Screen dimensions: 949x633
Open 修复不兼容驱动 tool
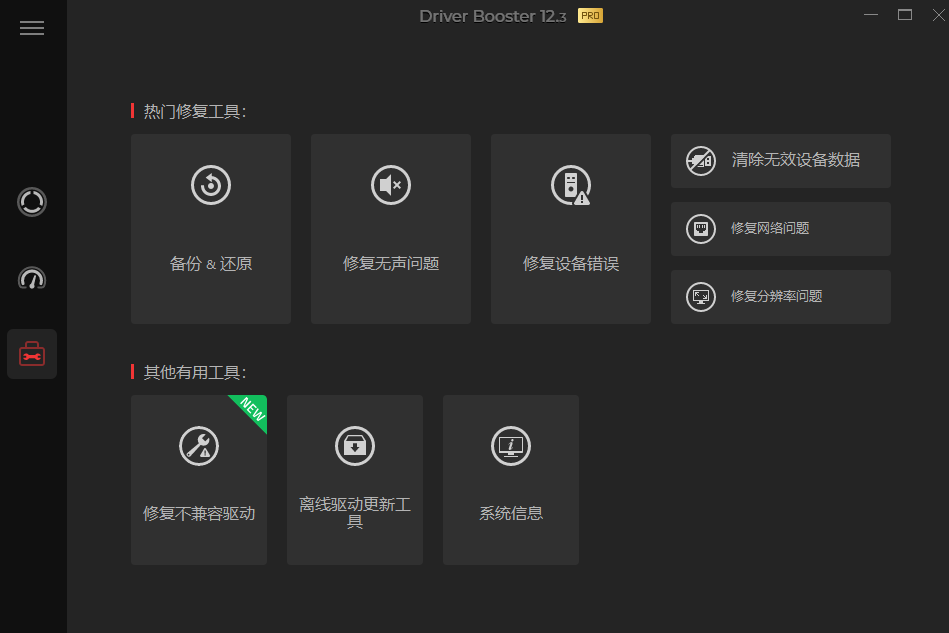[x=199, y=480]
